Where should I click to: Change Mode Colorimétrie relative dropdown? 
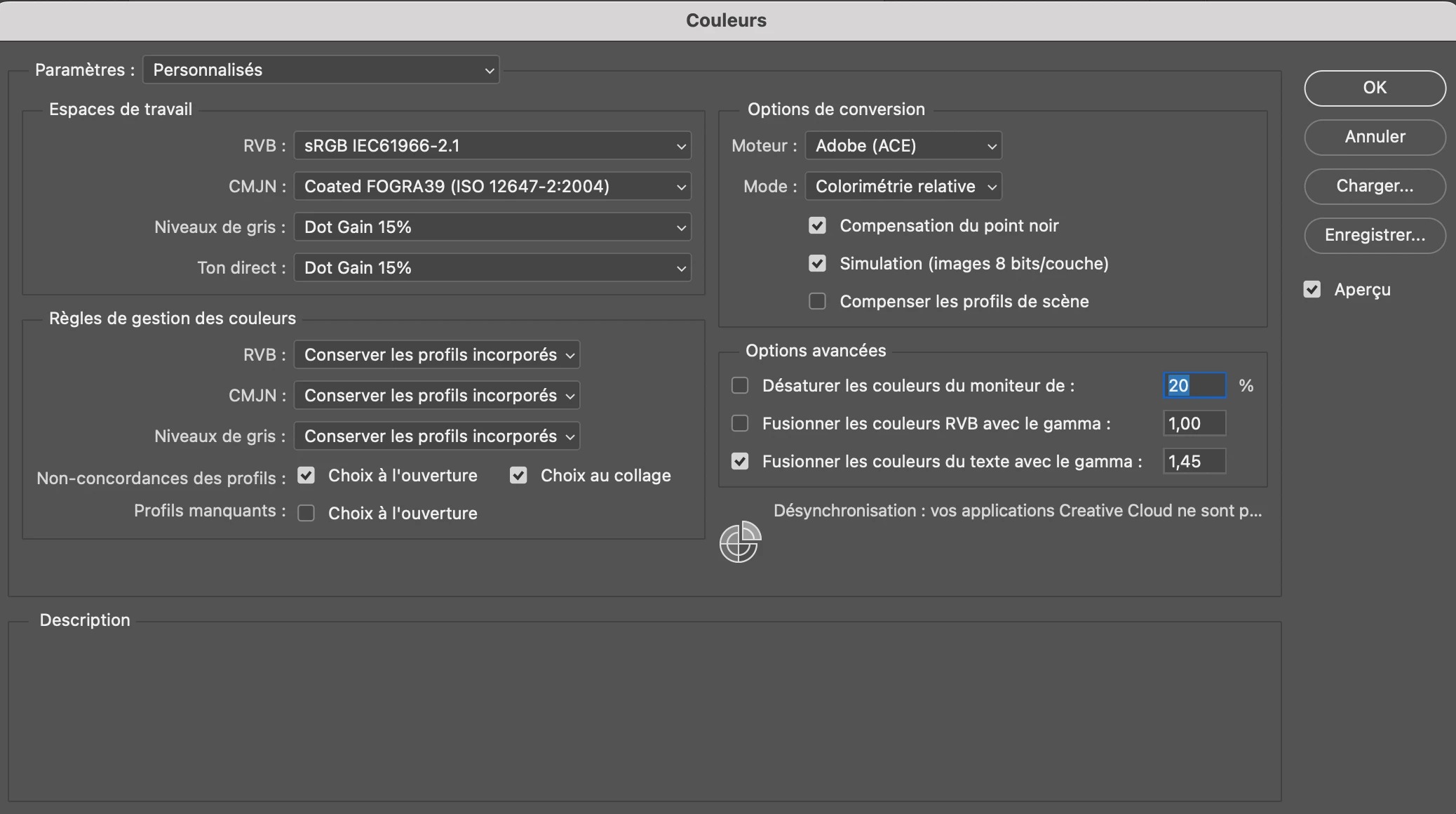(x=903, y=187)
